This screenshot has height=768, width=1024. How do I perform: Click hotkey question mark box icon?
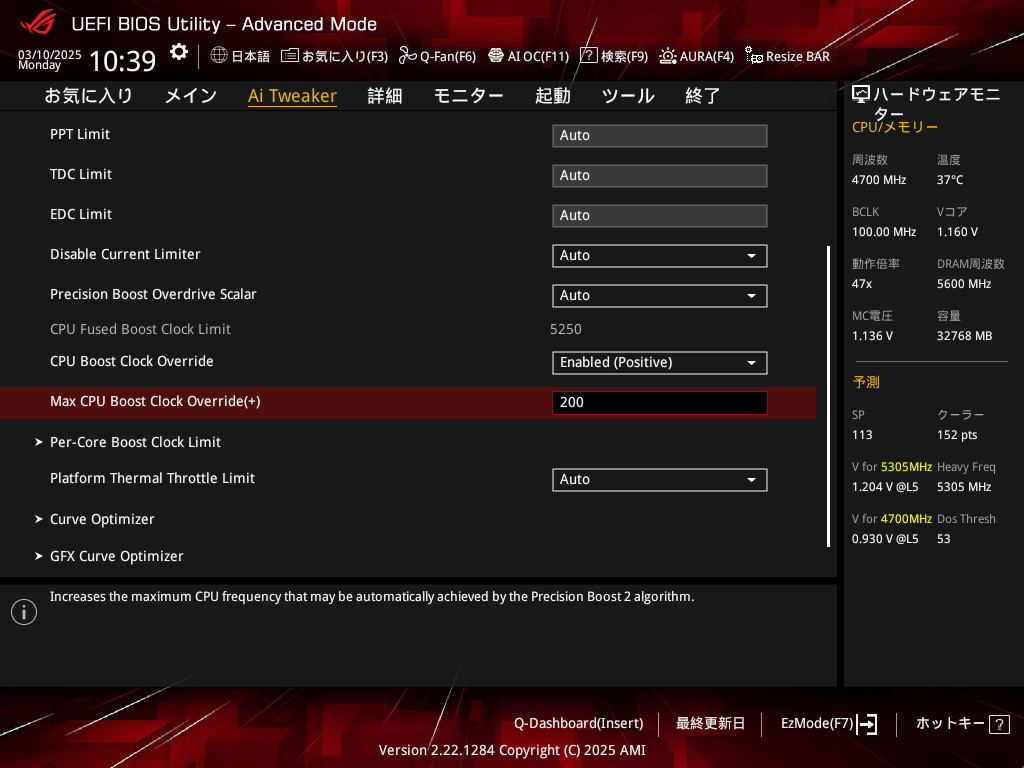(999, 724)
